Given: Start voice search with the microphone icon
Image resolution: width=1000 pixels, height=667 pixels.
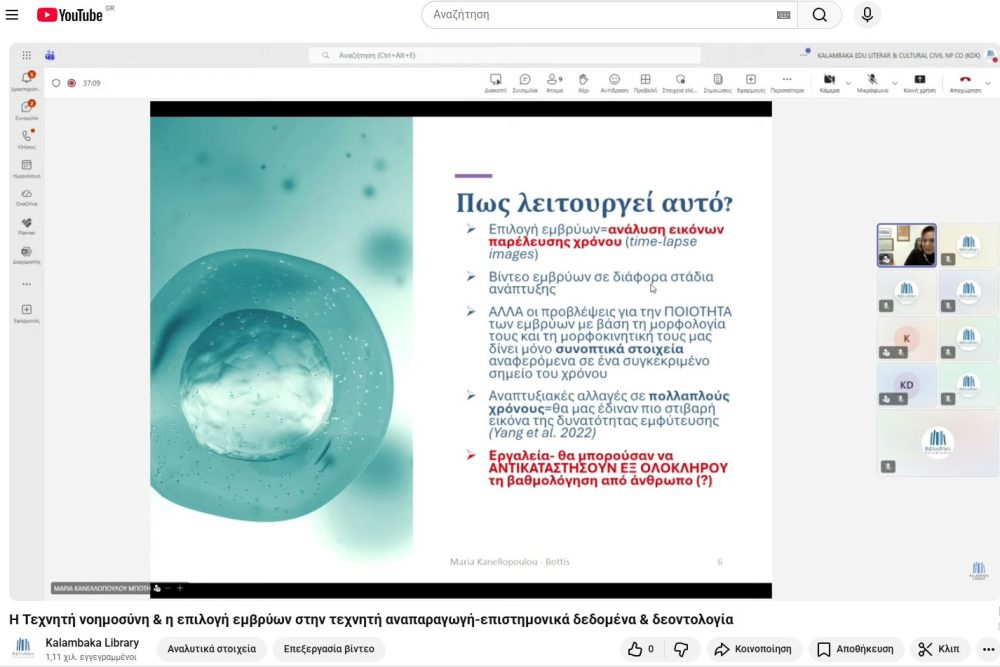Looking at the screenshot, I should click(x=867, y=15).
